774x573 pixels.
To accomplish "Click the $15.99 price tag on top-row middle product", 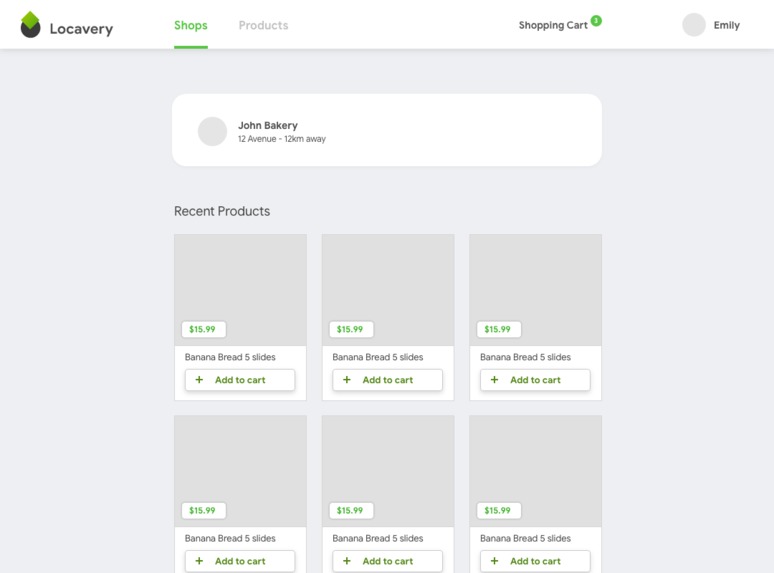I will point(351,329).
